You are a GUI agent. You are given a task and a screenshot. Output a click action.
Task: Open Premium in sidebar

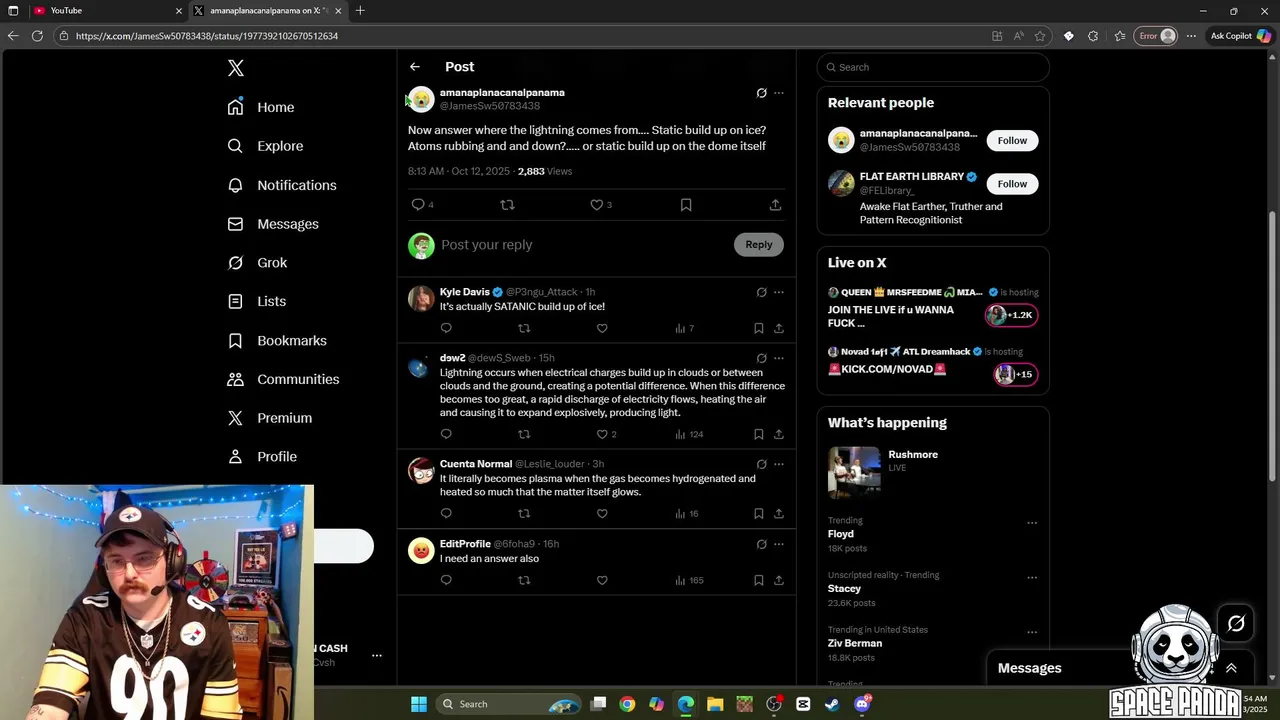coord(270,418)
